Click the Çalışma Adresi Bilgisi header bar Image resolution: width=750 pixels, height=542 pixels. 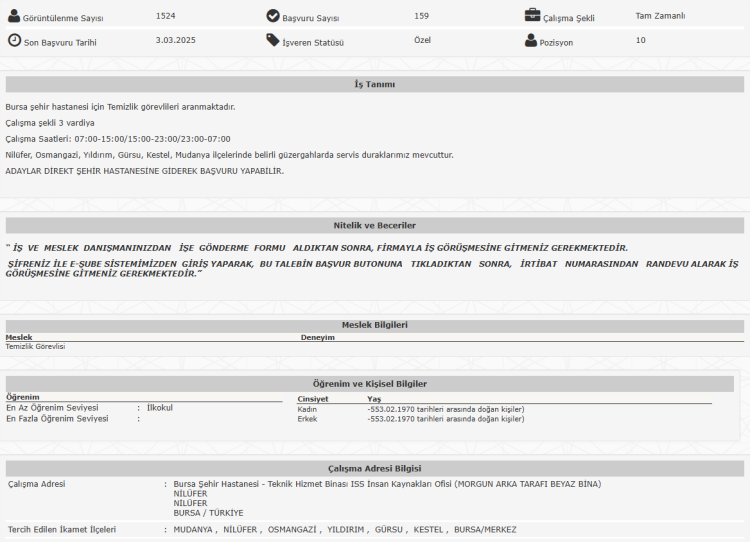pyautogui.click(x=374, y=468)
